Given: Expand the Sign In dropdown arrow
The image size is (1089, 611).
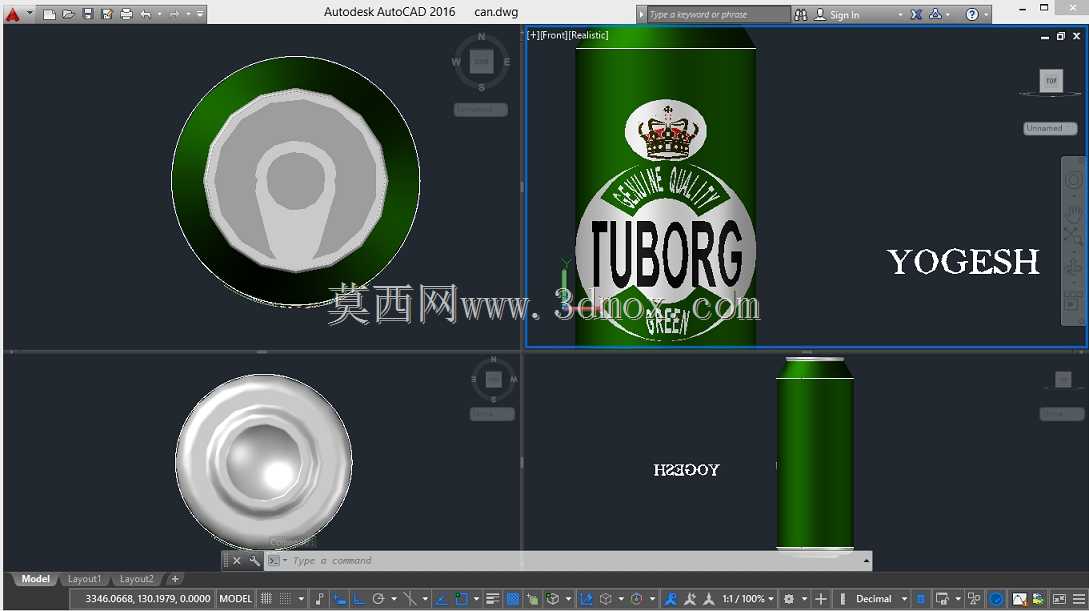Looking at the screenshot, I should click(x=900, y=15).
